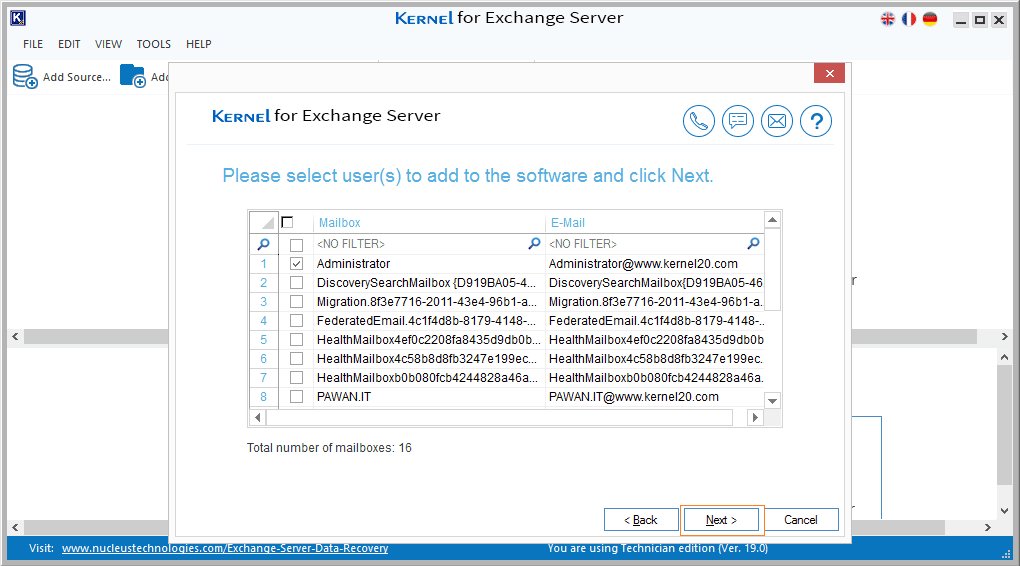Open the live chat icon
Image resolution: width=1020 pixels, height=566 pixels.
tap(738, 121)
